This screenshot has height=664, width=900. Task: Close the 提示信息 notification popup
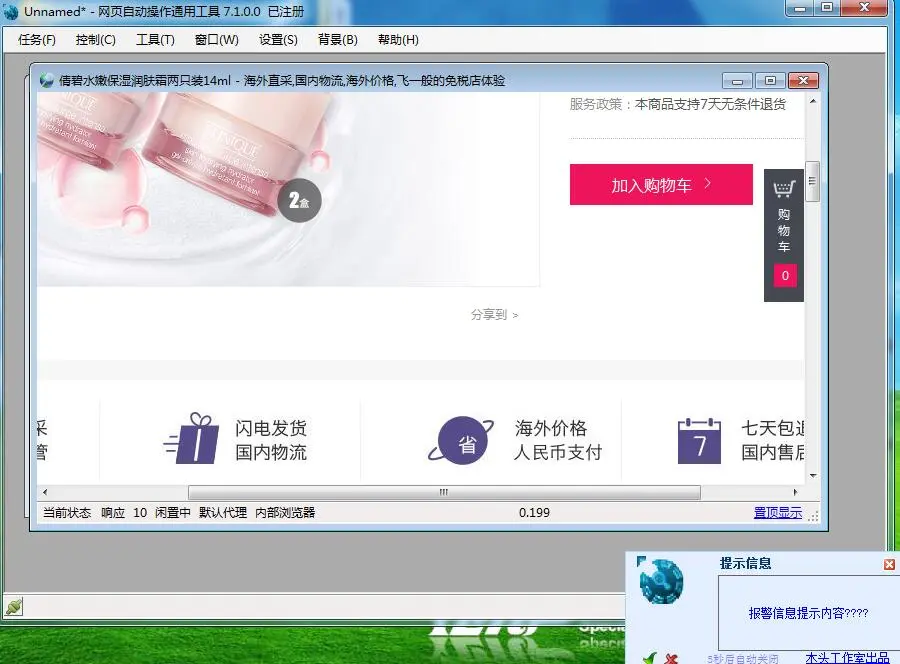889,564
